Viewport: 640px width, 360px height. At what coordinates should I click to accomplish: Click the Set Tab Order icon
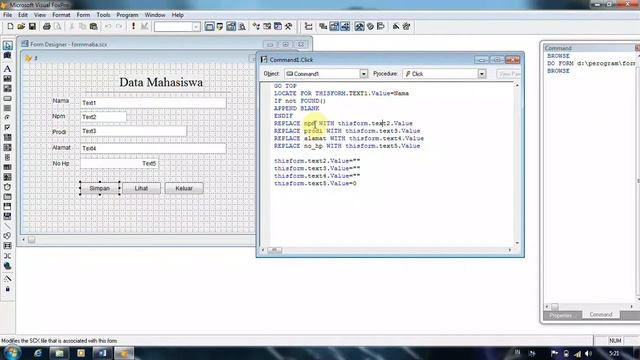click(309, 27)
